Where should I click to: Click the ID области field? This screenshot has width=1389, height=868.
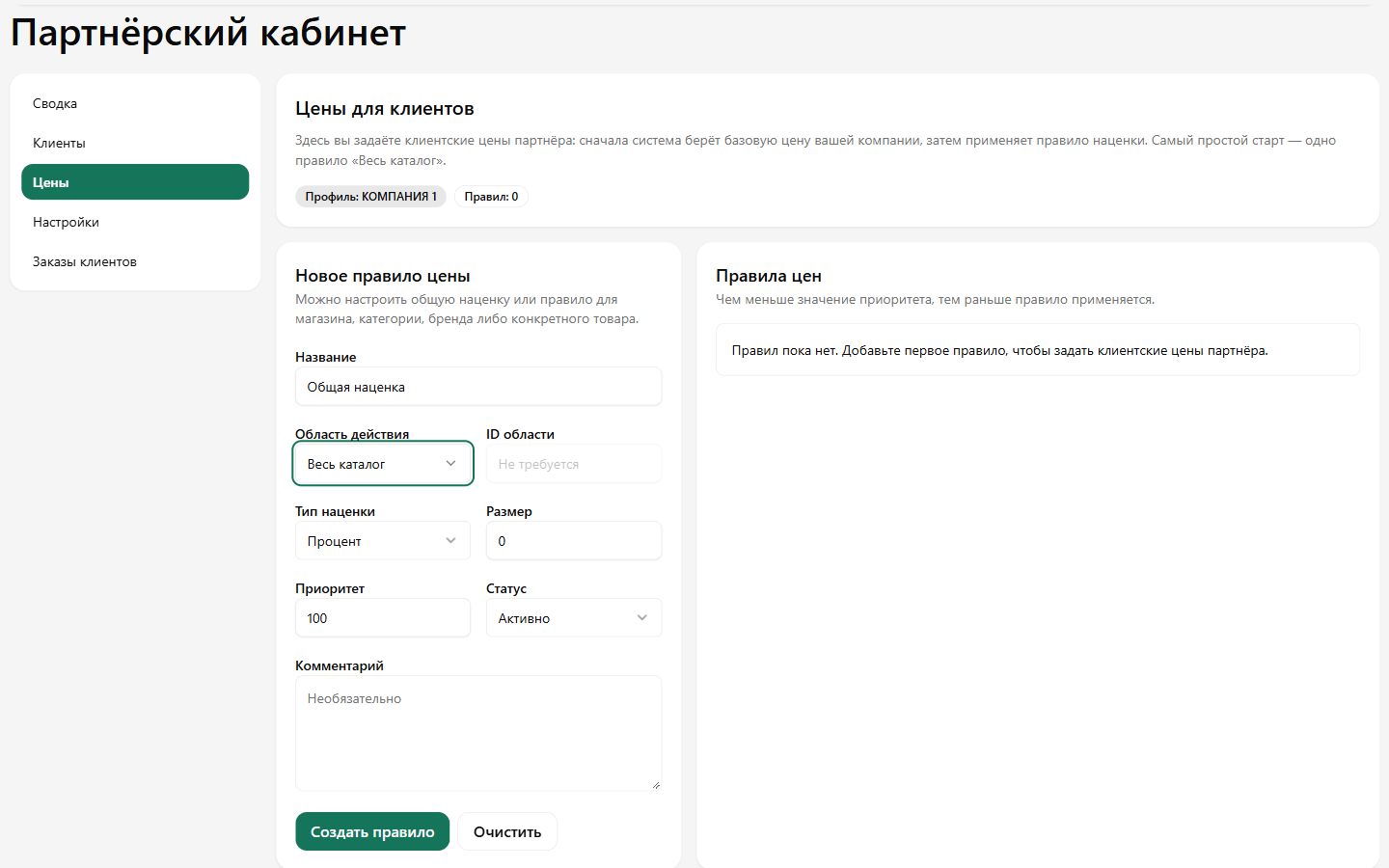point(574,464)
